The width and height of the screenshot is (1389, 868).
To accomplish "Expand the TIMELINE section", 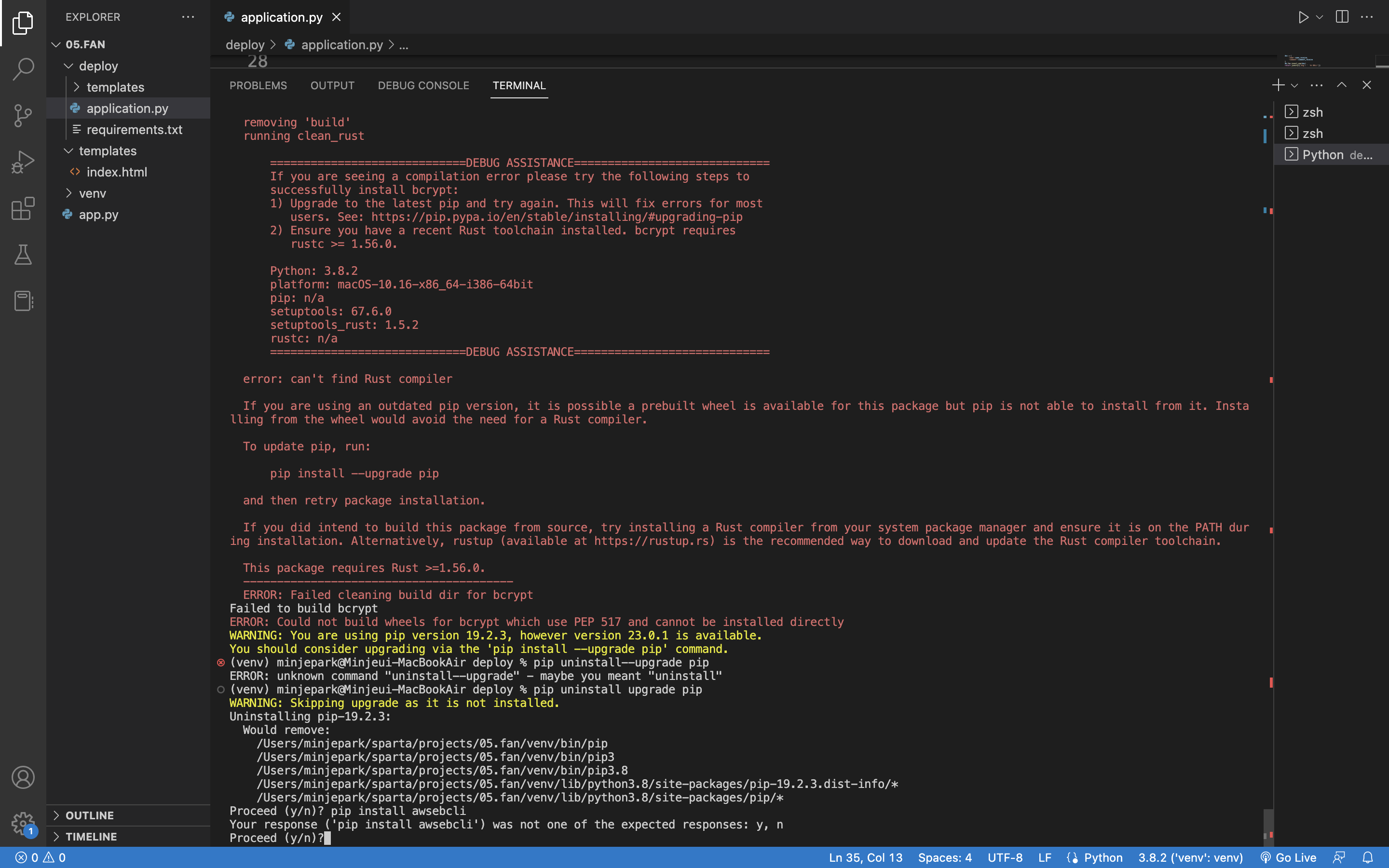I will (x=129, y=837).
